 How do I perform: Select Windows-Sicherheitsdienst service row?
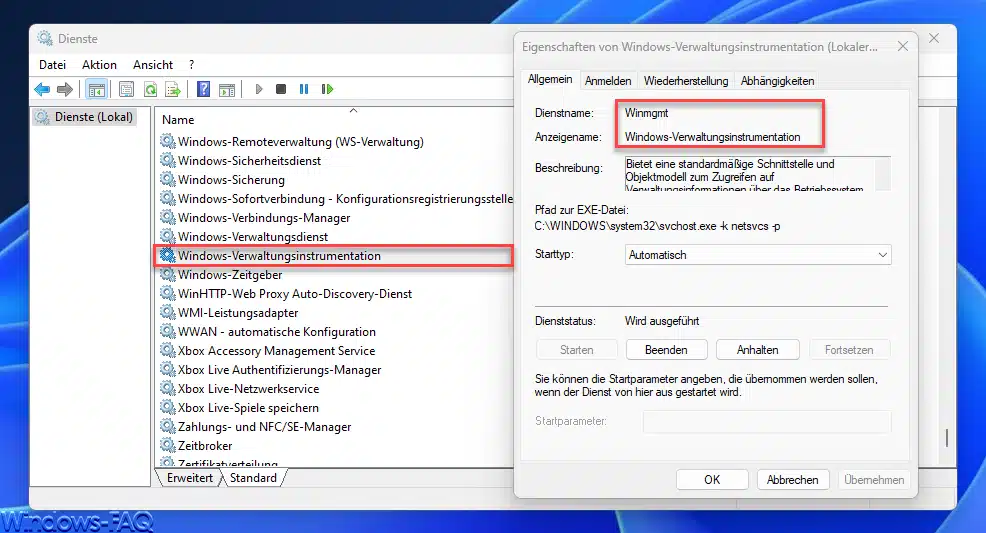pyautogui.click(x=249, y=161)
